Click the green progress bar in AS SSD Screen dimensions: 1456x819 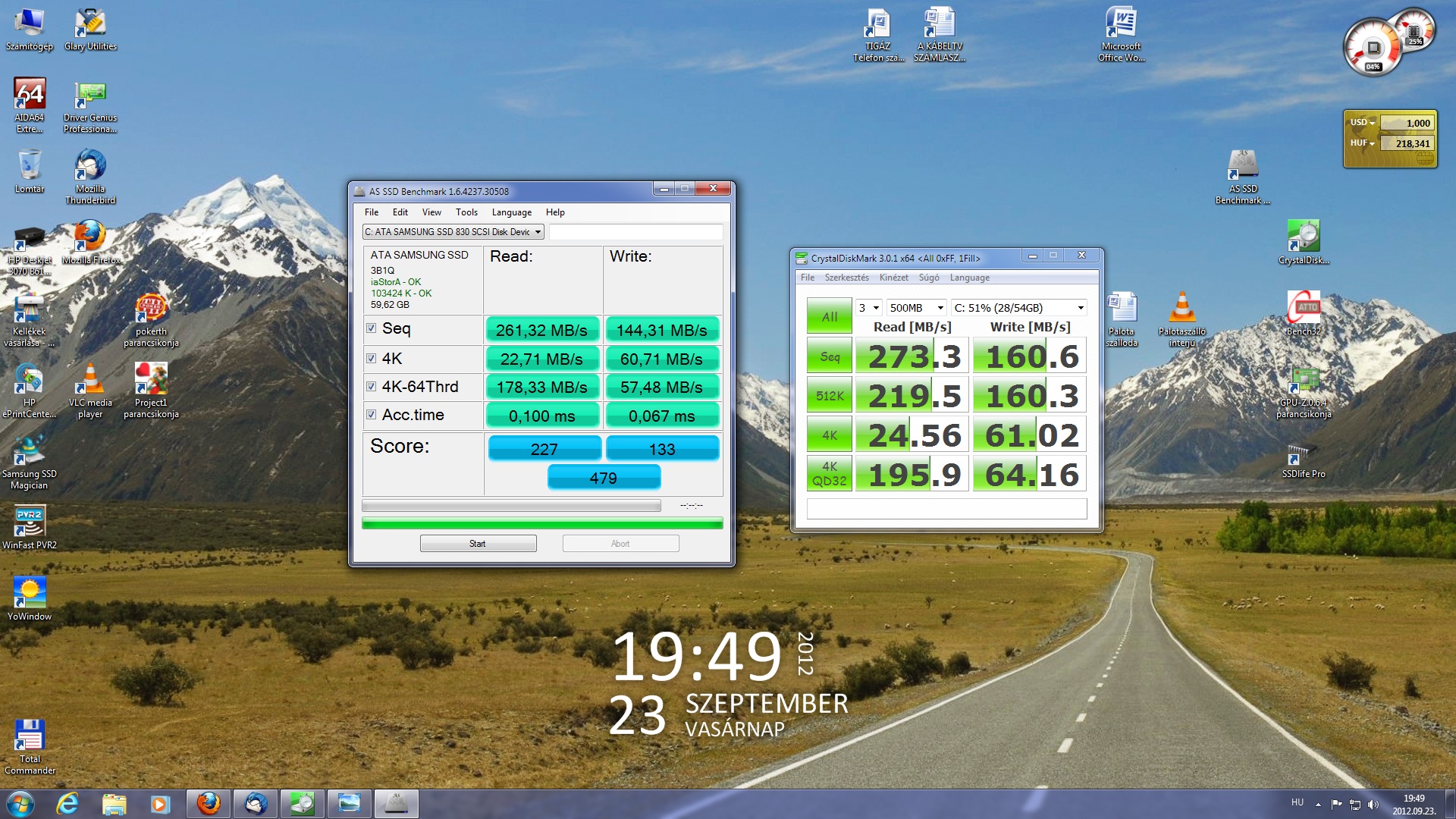pyautogui.click(x=542, y=523)
